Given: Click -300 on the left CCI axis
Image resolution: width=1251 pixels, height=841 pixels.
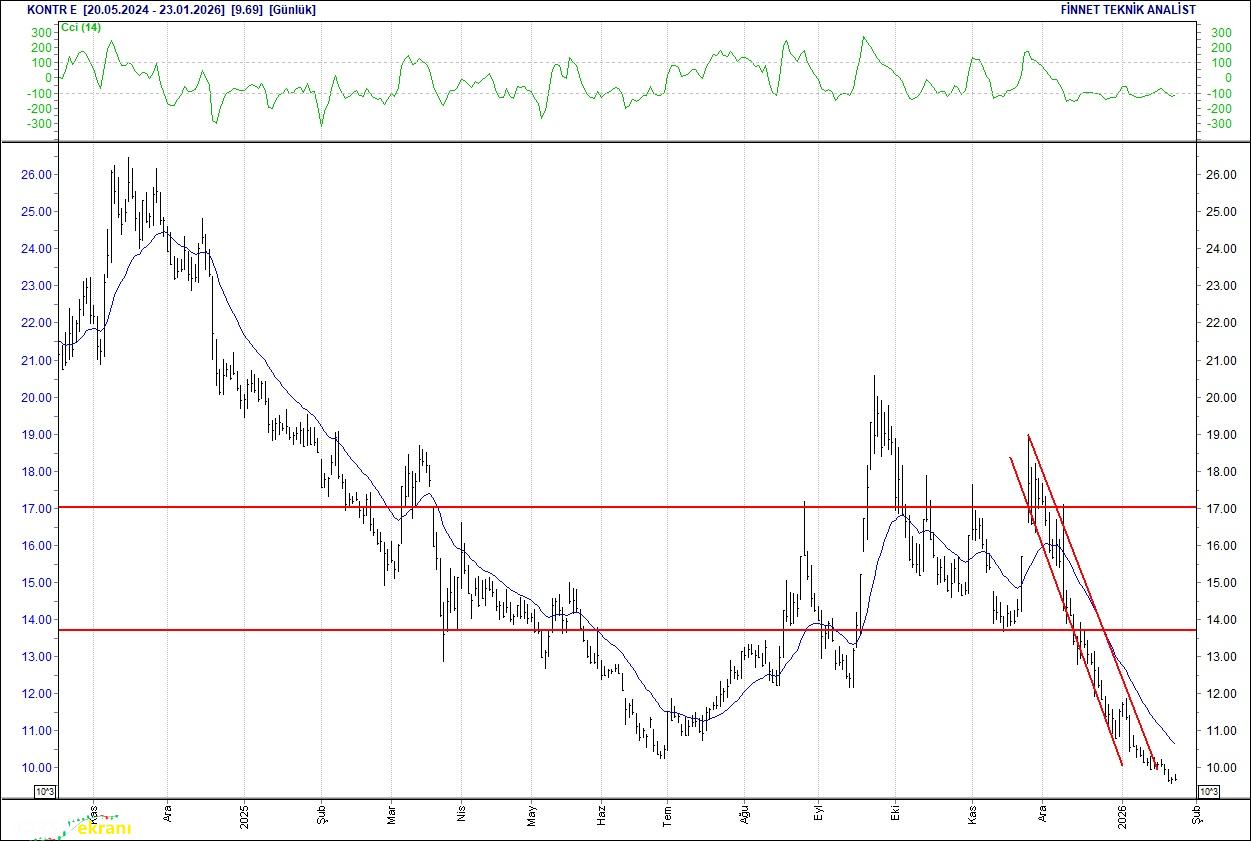Looking at the screenshot, I should click(38, 124).
